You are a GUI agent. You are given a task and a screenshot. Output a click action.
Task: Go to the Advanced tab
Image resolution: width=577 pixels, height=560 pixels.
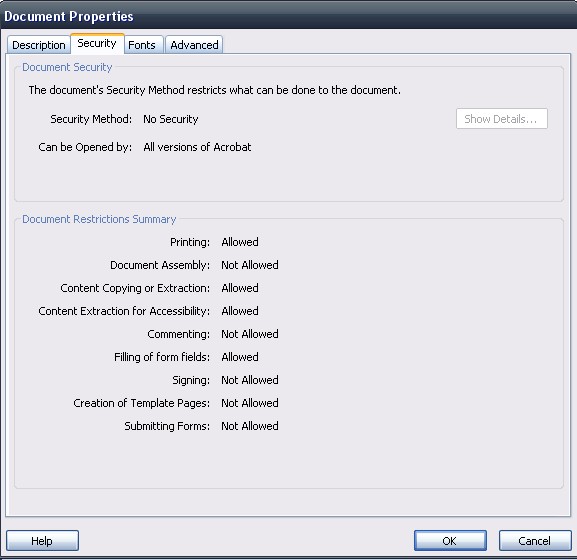(194, 45)
